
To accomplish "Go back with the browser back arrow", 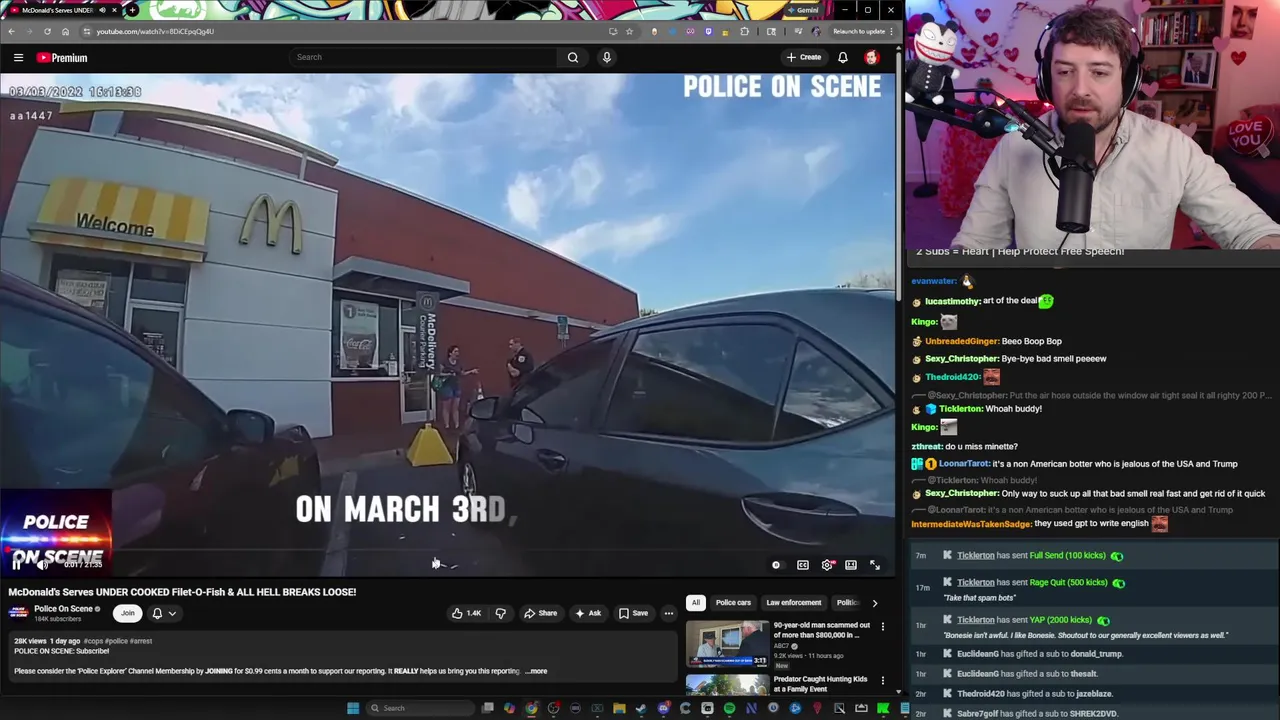I will click(x=12, y=31).
